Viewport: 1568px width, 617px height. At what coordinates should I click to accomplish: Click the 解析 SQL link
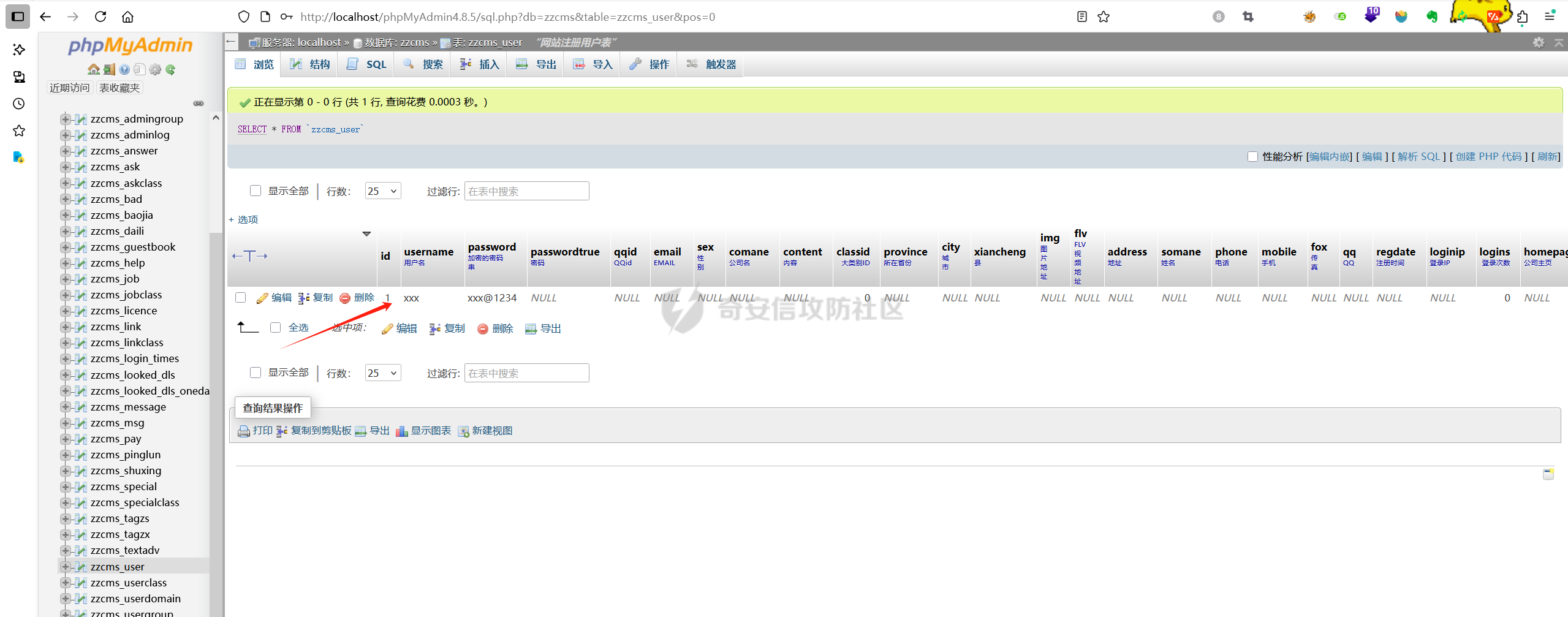(x=1418, y=157)
